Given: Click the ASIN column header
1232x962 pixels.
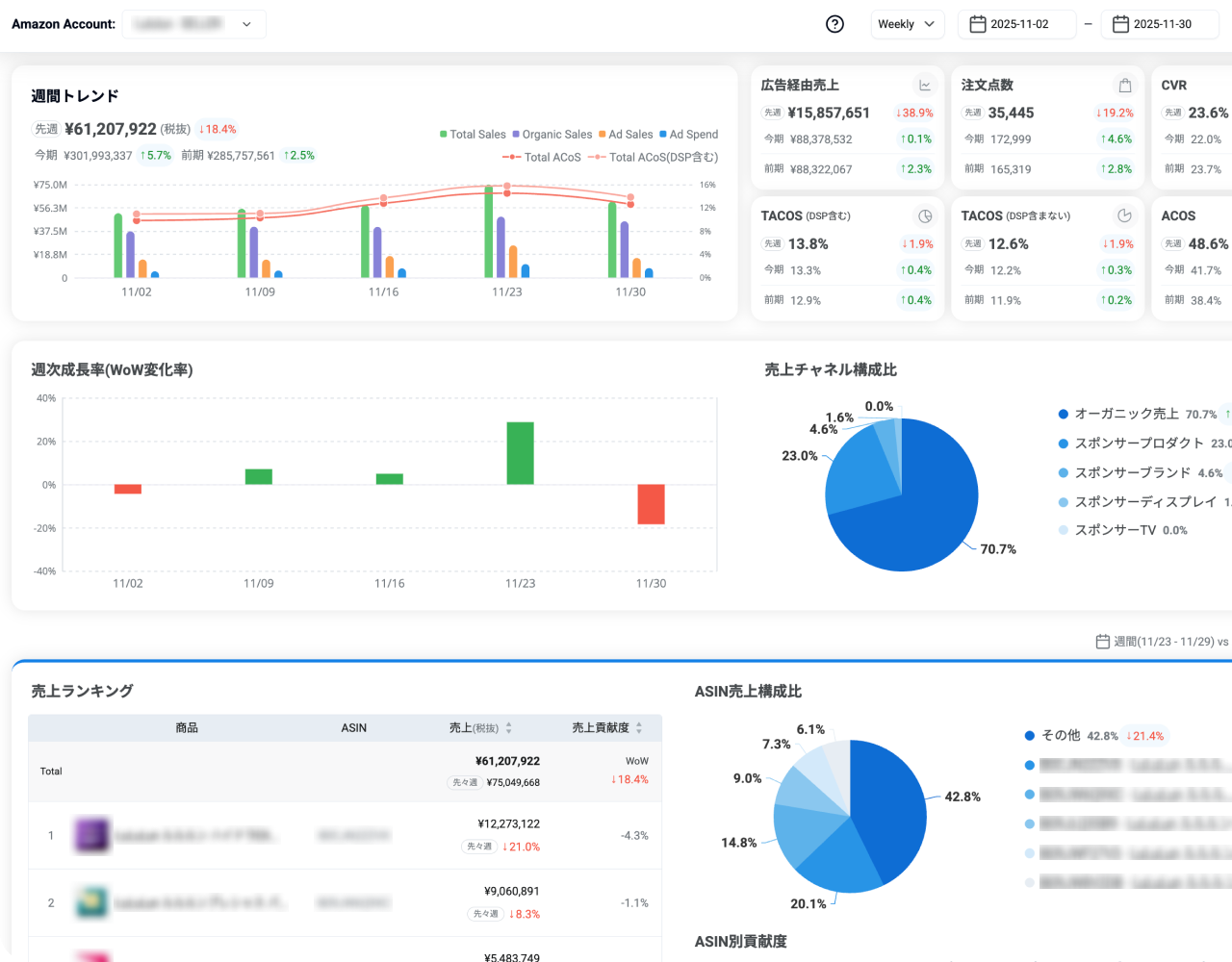Looking at the screenshot, I should [354, 728].
